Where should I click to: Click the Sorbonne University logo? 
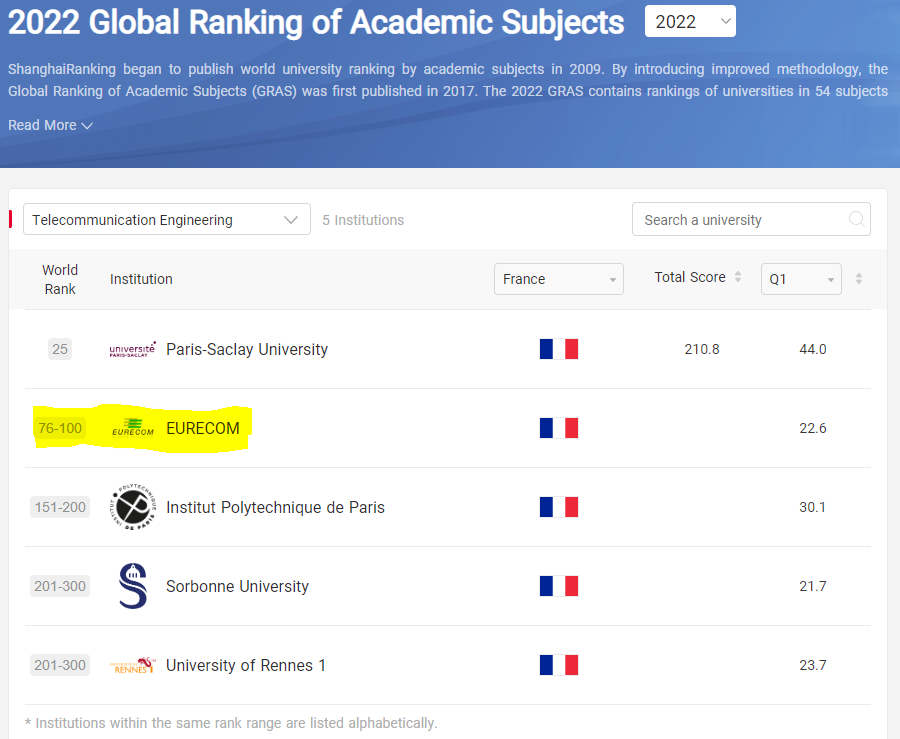[133, 586]
